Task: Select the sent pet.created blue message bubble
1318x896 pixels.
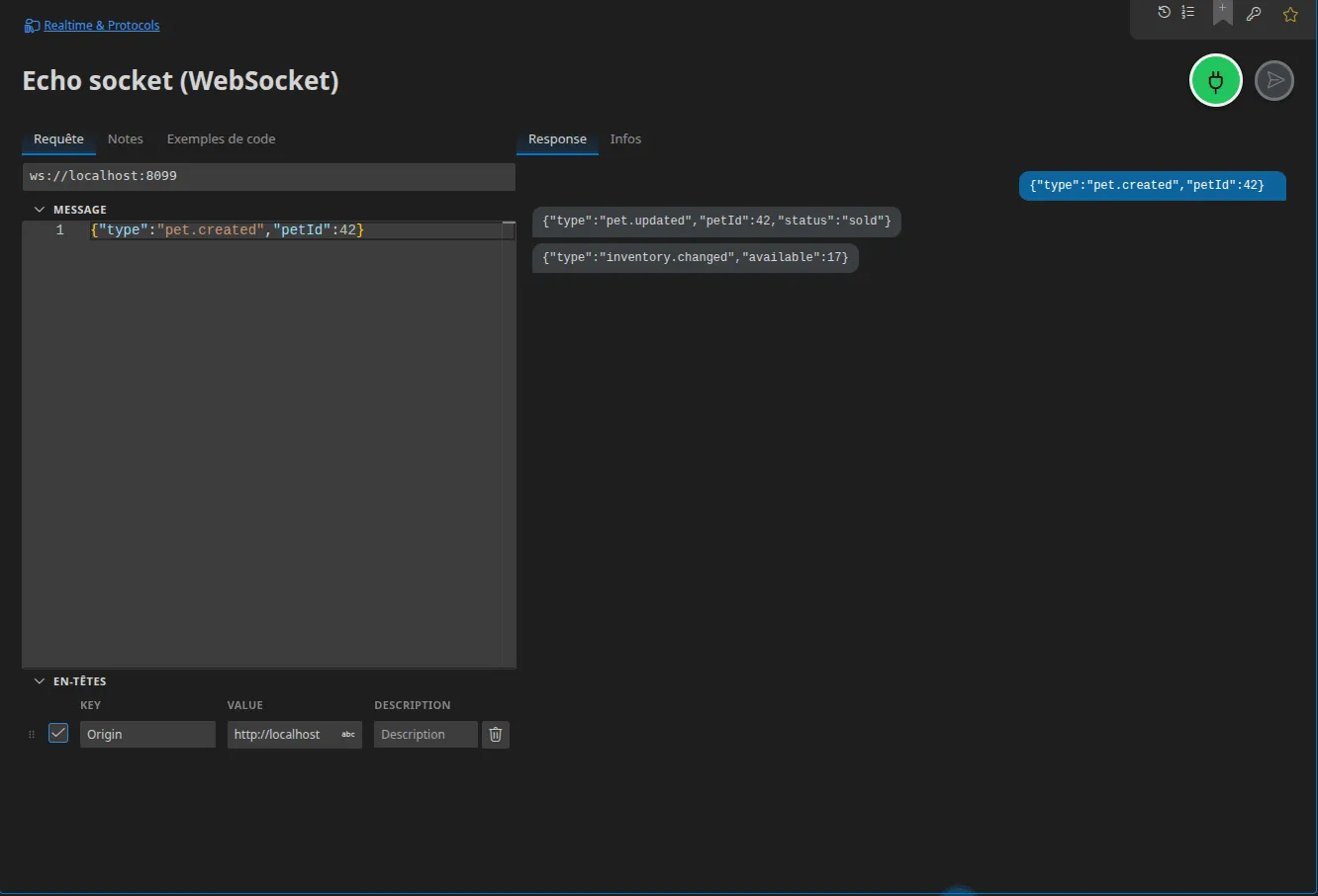Action: (x=1153, y=186)
